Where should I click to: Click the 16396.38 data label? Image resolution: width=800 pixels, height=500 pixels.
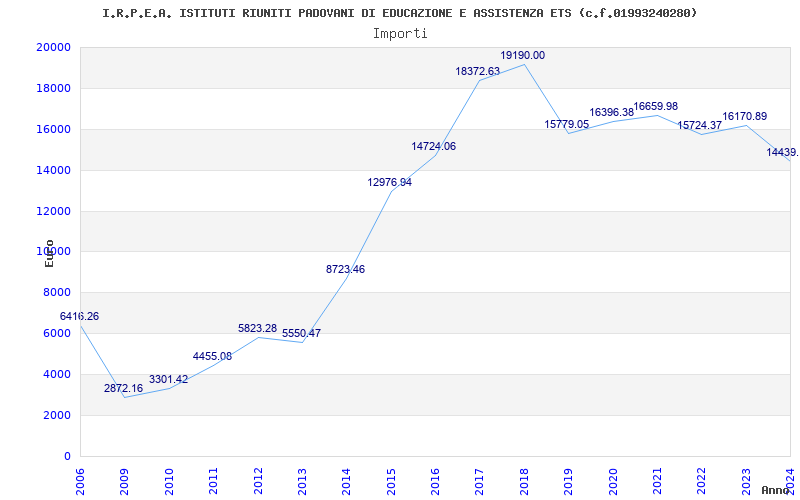click(612, 112)
